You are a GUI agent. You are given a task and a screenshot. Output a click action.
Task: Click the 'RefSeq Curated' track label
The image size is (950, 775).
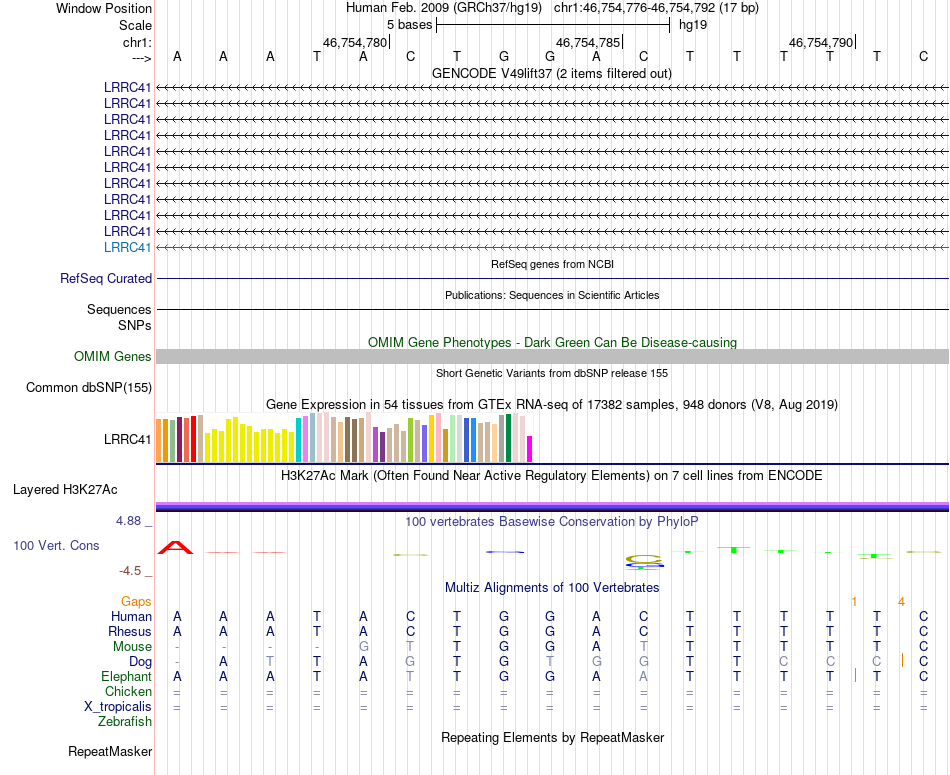[x=106, y=278]
